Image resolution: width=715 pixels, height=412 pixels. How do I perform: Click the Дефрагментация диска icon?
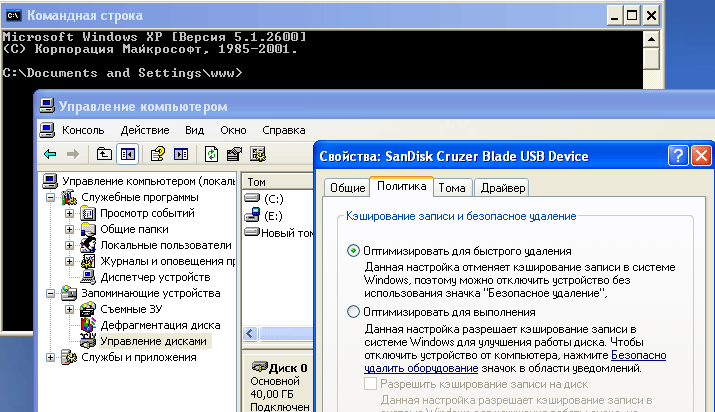click(88, 325)
